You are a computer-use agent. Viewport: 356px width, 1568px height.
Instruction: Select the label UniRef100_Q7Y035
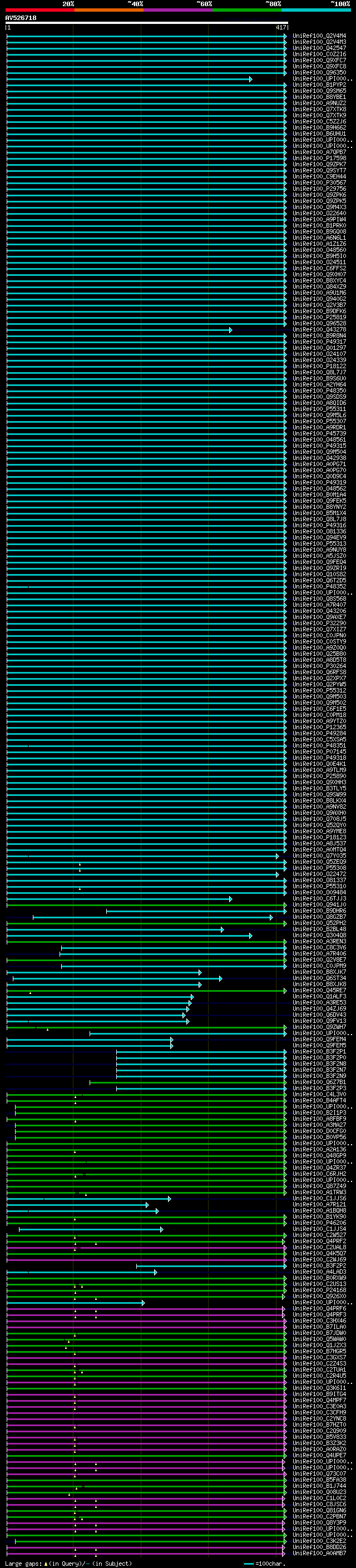click(x=319, y=856)
